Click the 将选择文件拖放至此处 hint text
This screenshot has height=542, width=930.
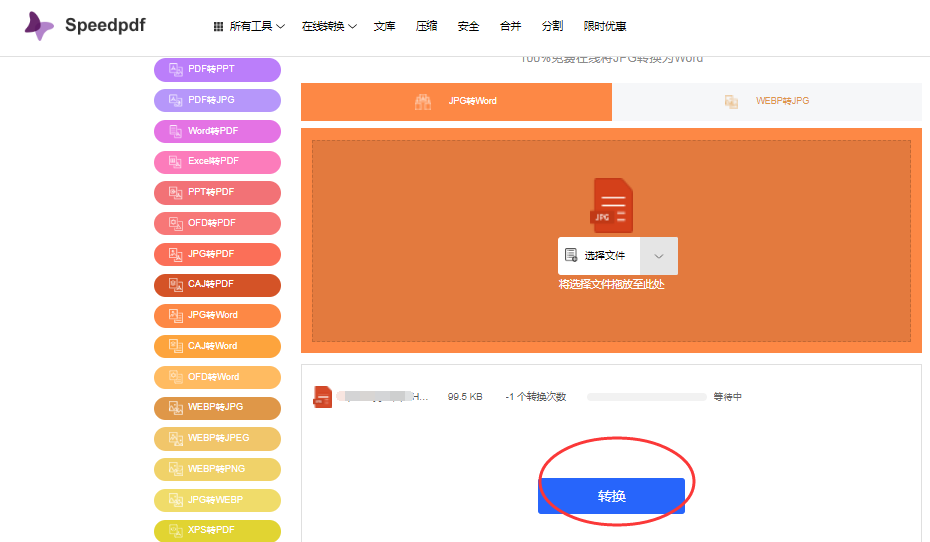[611, 285]
